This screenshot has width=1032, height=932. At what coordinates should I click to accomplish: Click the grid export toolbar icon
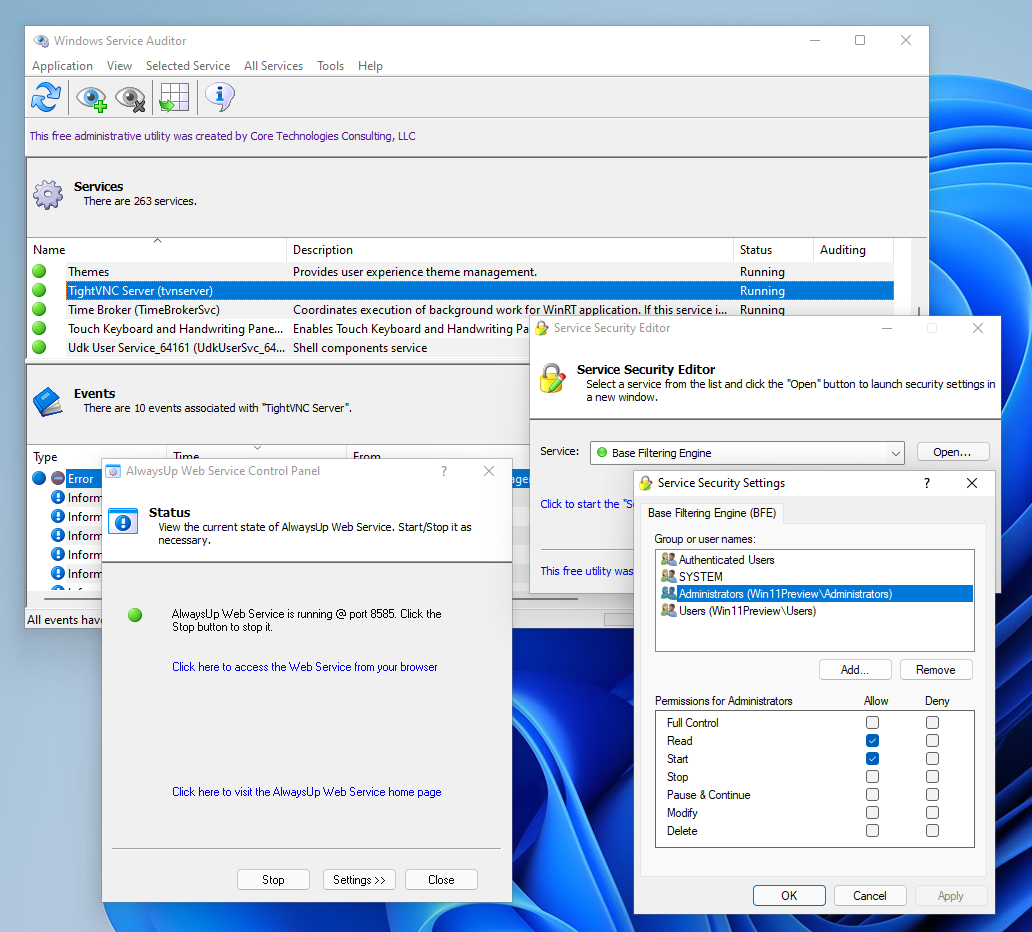174,97
